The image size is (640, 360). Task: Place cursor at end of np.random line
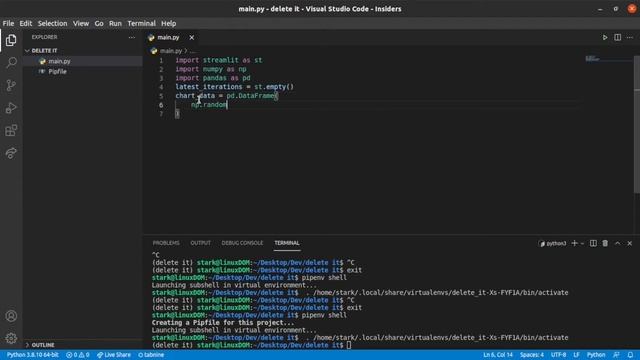point(227,105)
